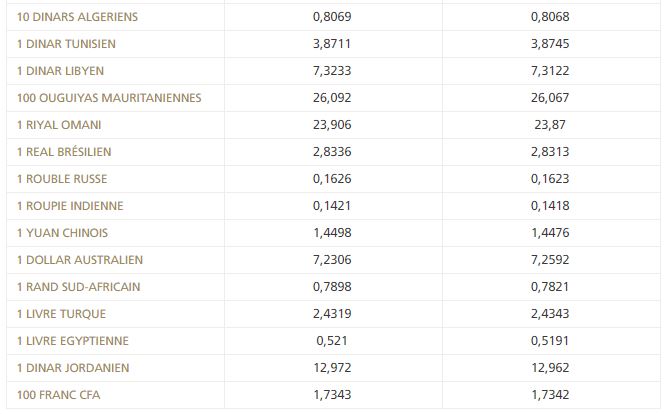666x414 pixels.
Task: Click the 10 Dinars Algériens currency label
Action: tap(77, 18)
